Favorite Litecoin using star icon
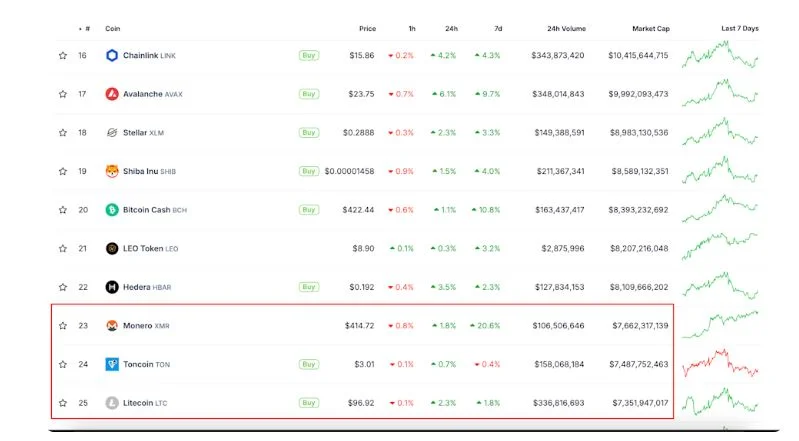 click(x=63, y=403)
